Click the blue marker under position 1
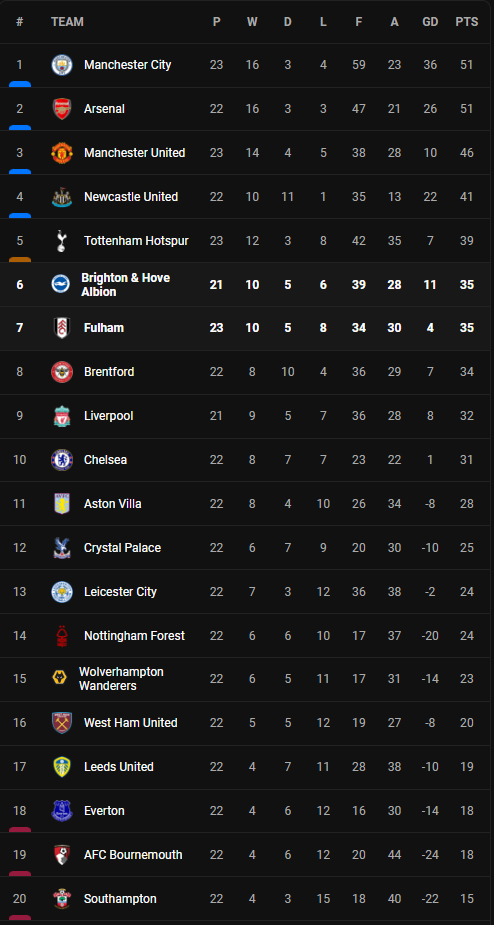 click(20, 84)
